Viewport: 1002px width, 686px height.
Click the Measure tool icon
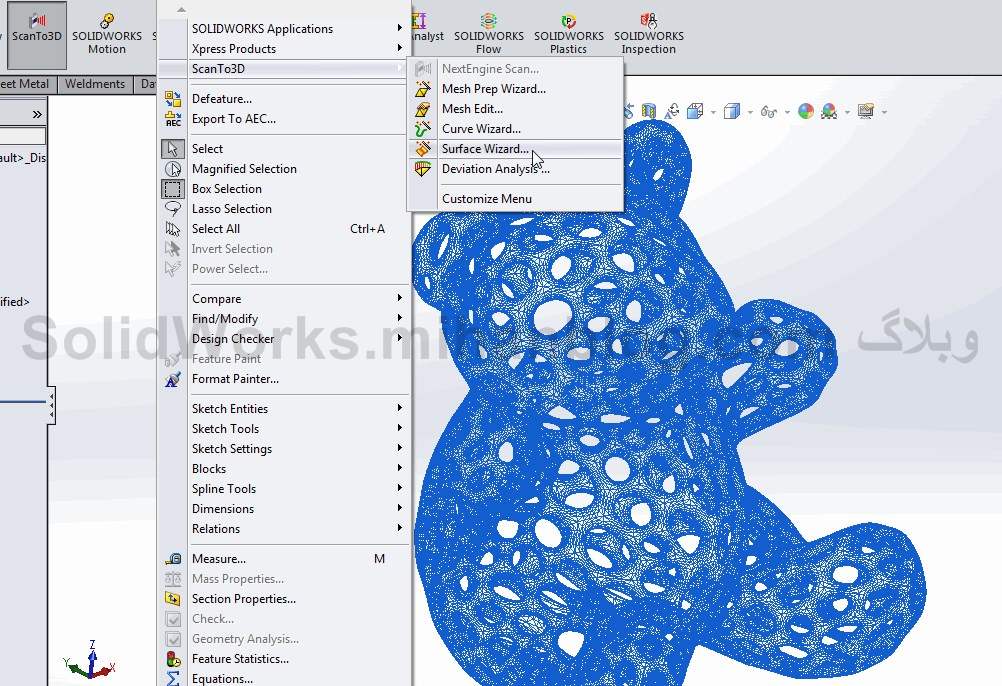click(173, 559)
